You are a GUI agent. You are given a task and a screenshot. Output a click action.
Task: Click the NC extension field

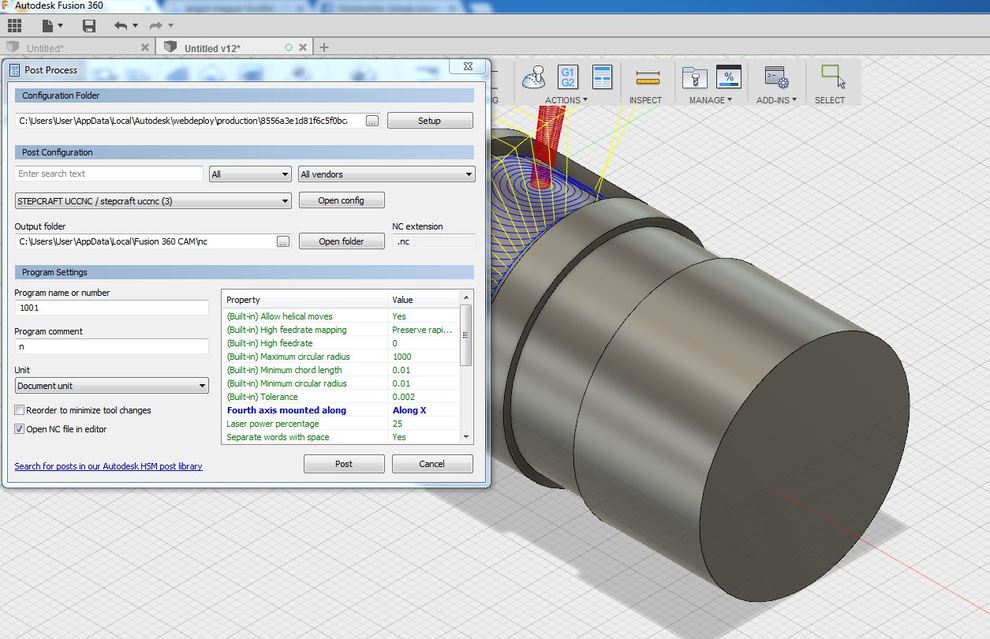pyautogui.click(x=433, y=241)
